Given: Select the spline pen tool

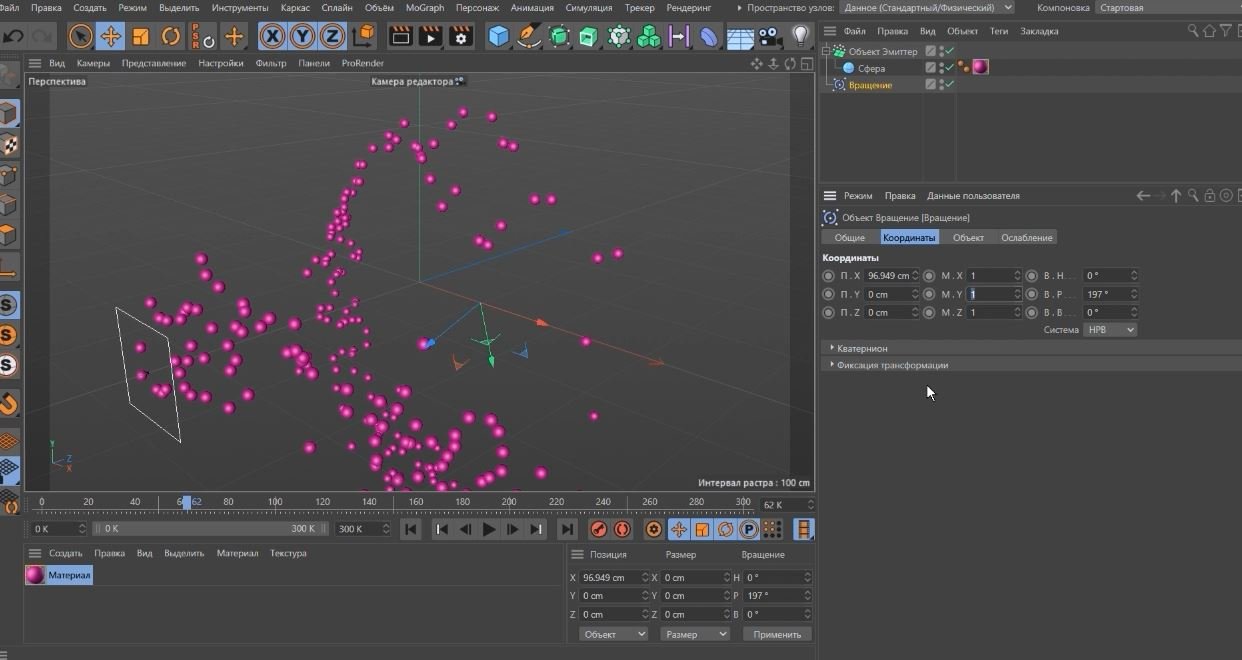Looking at the screenshot, I should click(528, 37).
